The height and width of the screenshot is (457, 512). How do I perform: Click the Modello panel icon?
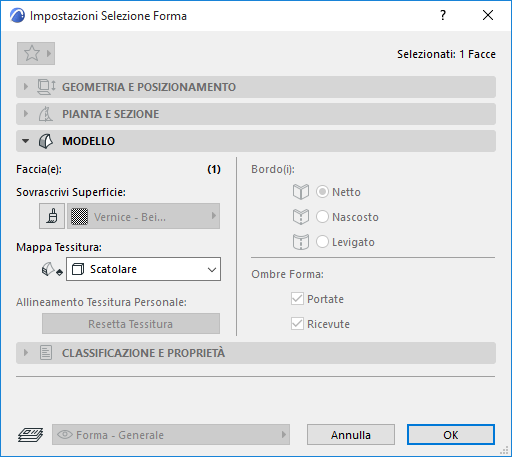point(46,141)
